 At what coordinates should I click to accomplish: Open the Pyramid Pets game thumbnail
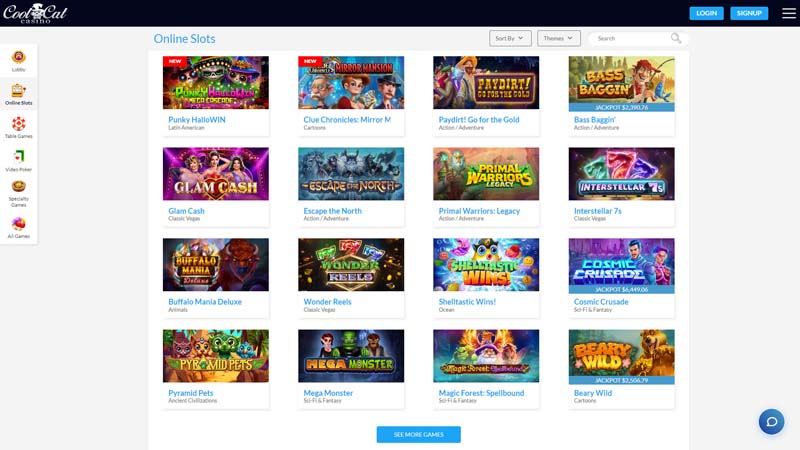(x=216, y=356)
